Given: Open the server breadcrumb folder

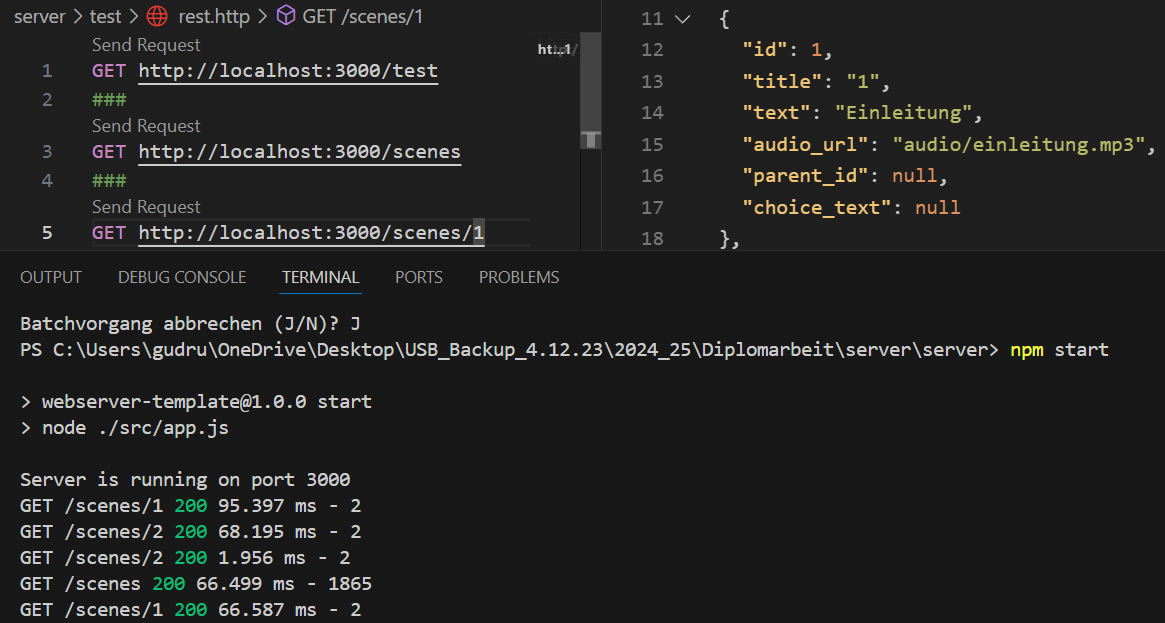Looking at the screenshot, I should click(x=39, y=16).
